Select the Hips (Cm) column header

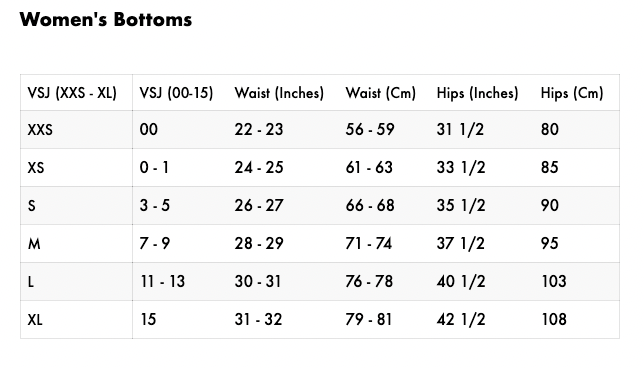coord(572,93)
